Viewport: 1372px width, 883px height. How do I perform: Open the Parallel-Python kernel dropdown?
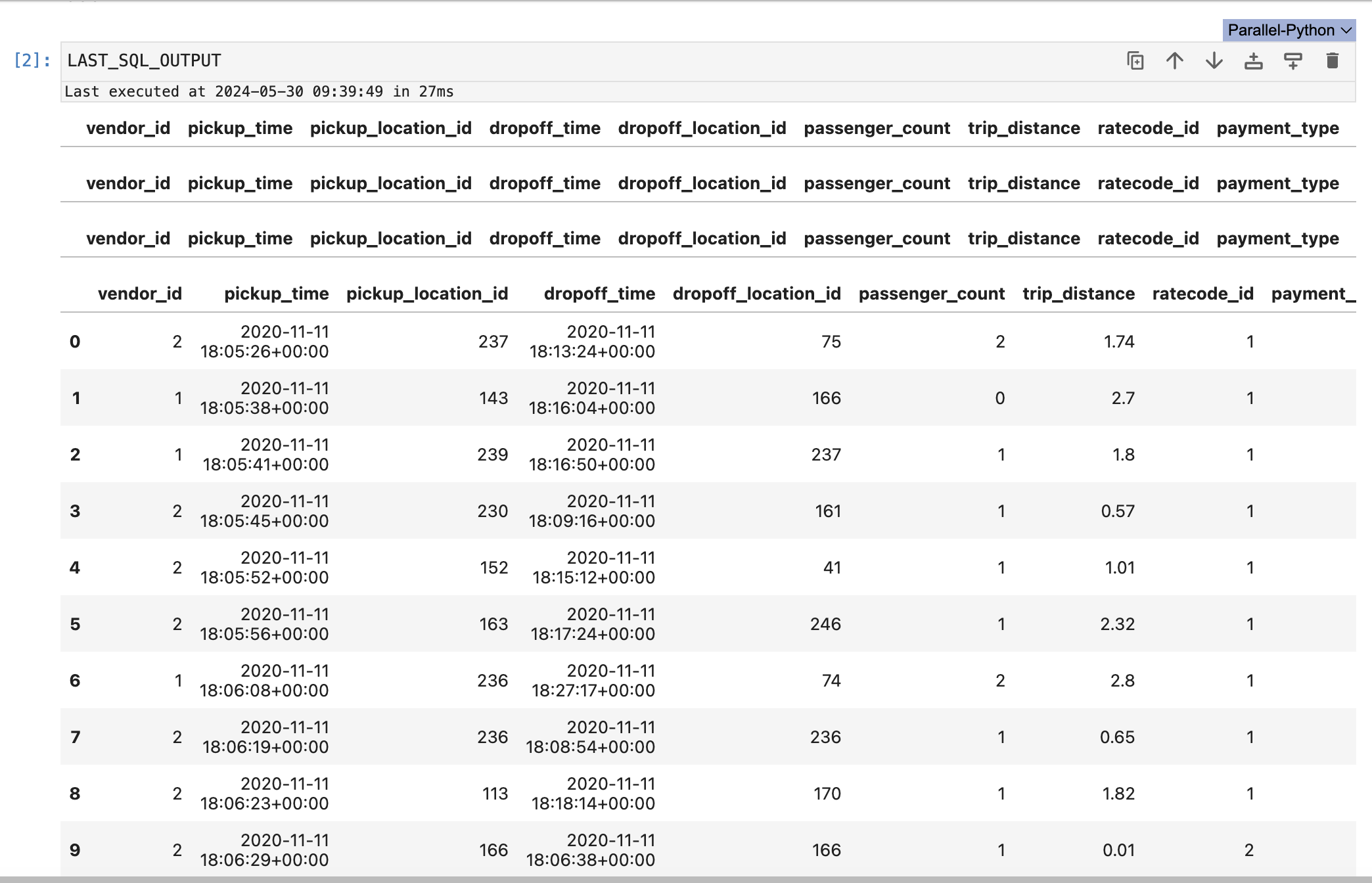click(x=1289, y=30)
